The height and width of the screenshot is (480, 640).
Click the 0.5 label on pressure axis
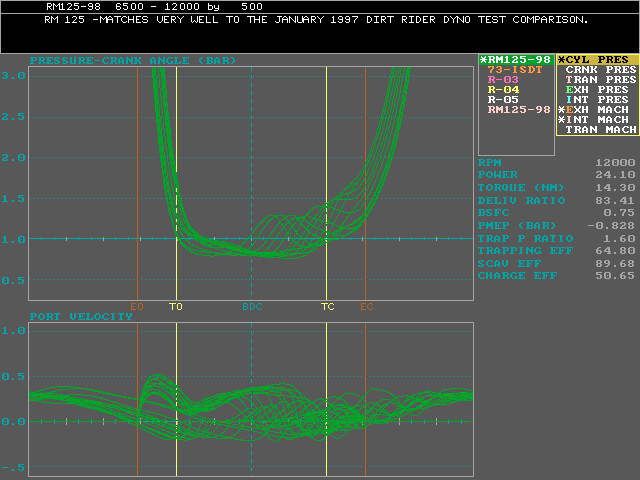(13, 281)
